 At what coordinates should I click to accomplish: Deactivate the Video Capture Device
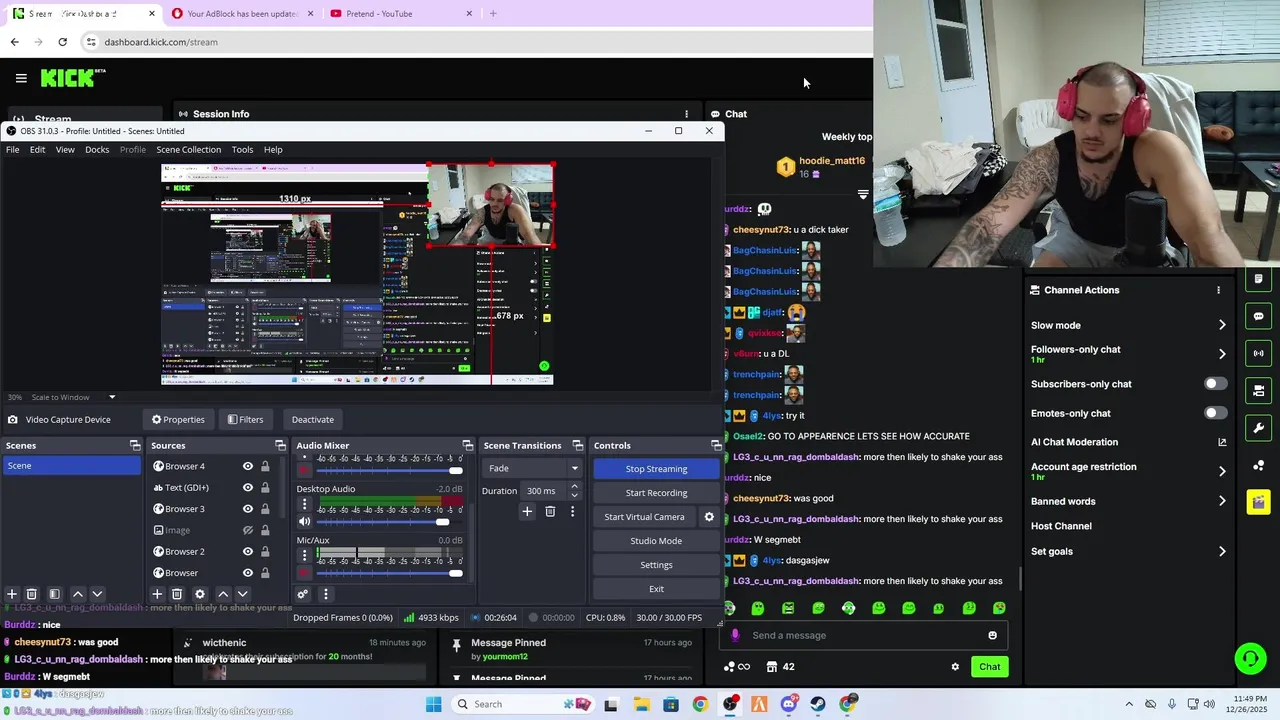pos(313,419)
